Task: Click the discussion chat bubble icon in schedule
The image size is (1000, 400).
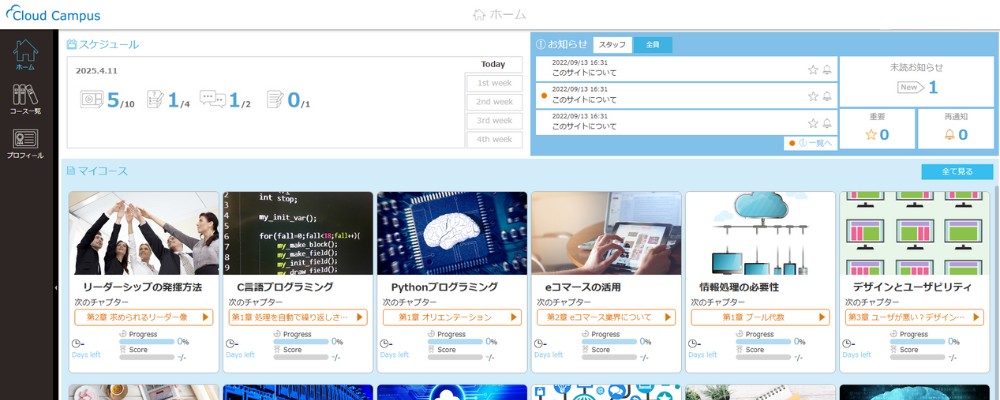Action: click(212, 99)
